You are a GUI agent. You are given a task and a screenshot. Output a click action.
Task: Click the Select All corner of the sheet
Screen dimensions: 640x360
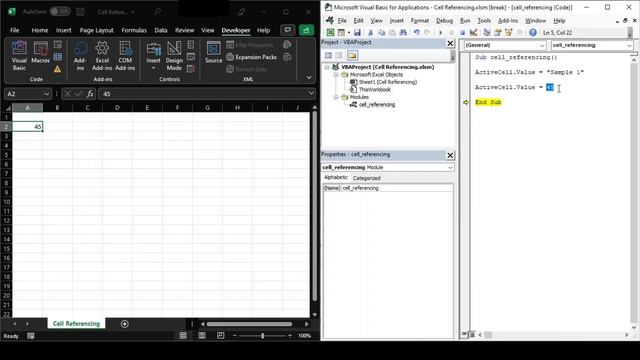pyautogui.click(x=7, y=108)
